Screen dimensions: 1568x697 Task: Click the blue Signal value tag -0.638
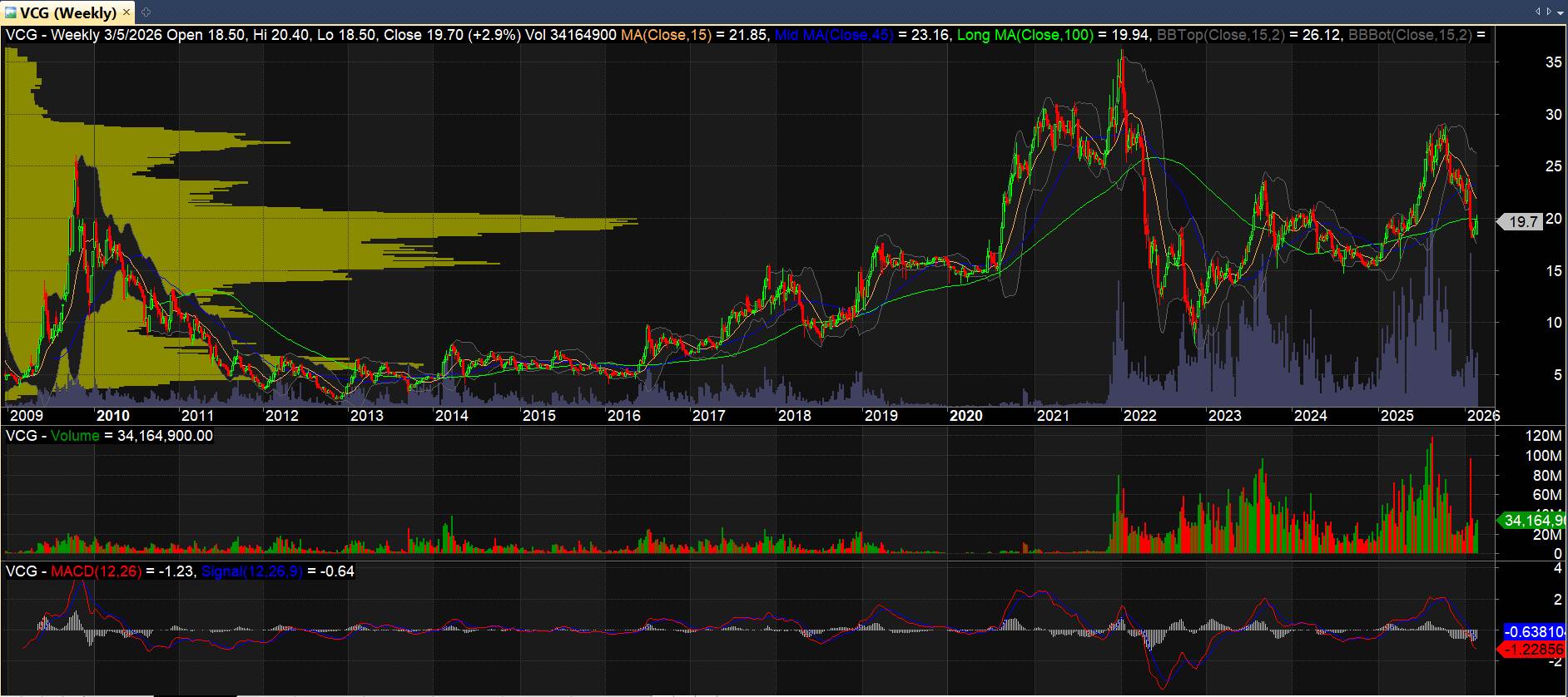(x=1536, y=632)
